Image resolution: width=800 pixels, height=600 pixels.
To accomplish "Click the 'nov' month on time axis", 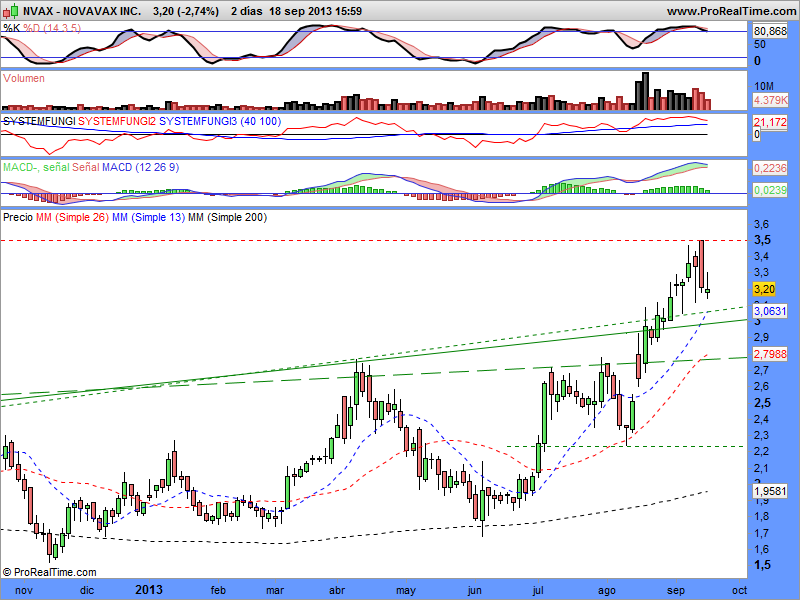I will 24,590.
